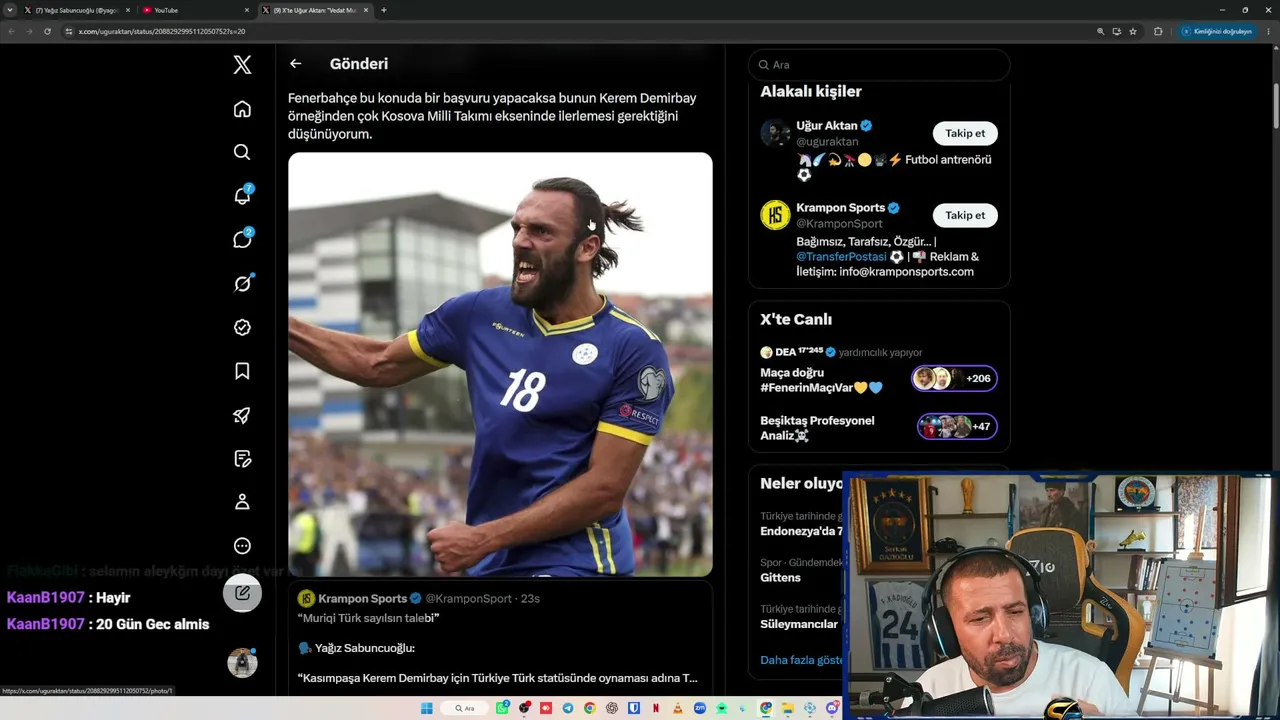Click the site info icon beside the URL
The width and height of the screenshot is (1280, 720).
[69, 31]
